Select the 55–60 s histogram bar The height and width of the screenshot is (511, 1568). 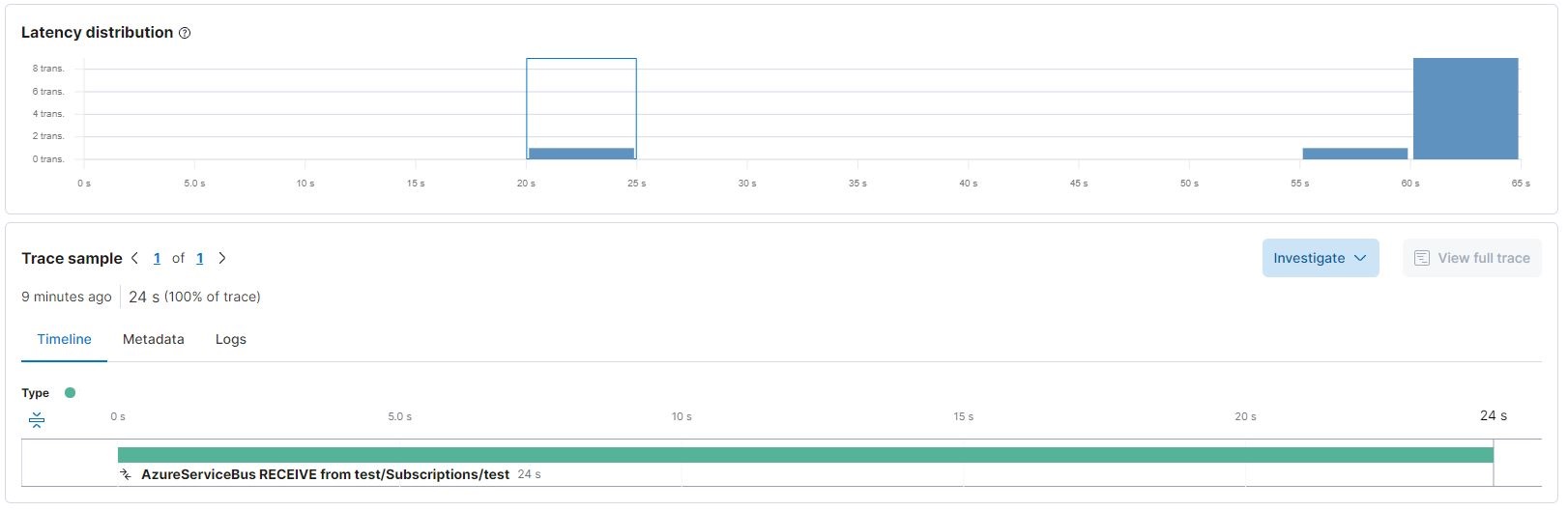point(1354,153)
